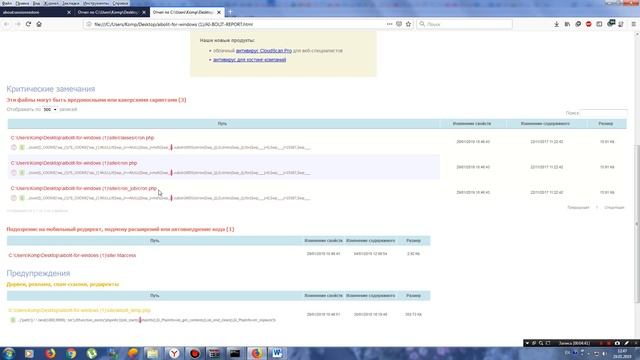Open CloudScan Pro antivirus link

pos(264,51)
